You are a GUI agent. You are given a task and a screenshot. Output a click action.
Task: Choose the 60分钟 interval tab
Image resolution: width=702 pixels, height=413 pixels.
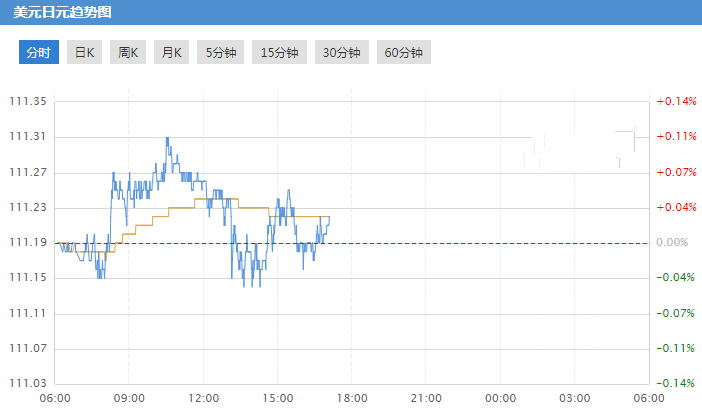point(403,53)
